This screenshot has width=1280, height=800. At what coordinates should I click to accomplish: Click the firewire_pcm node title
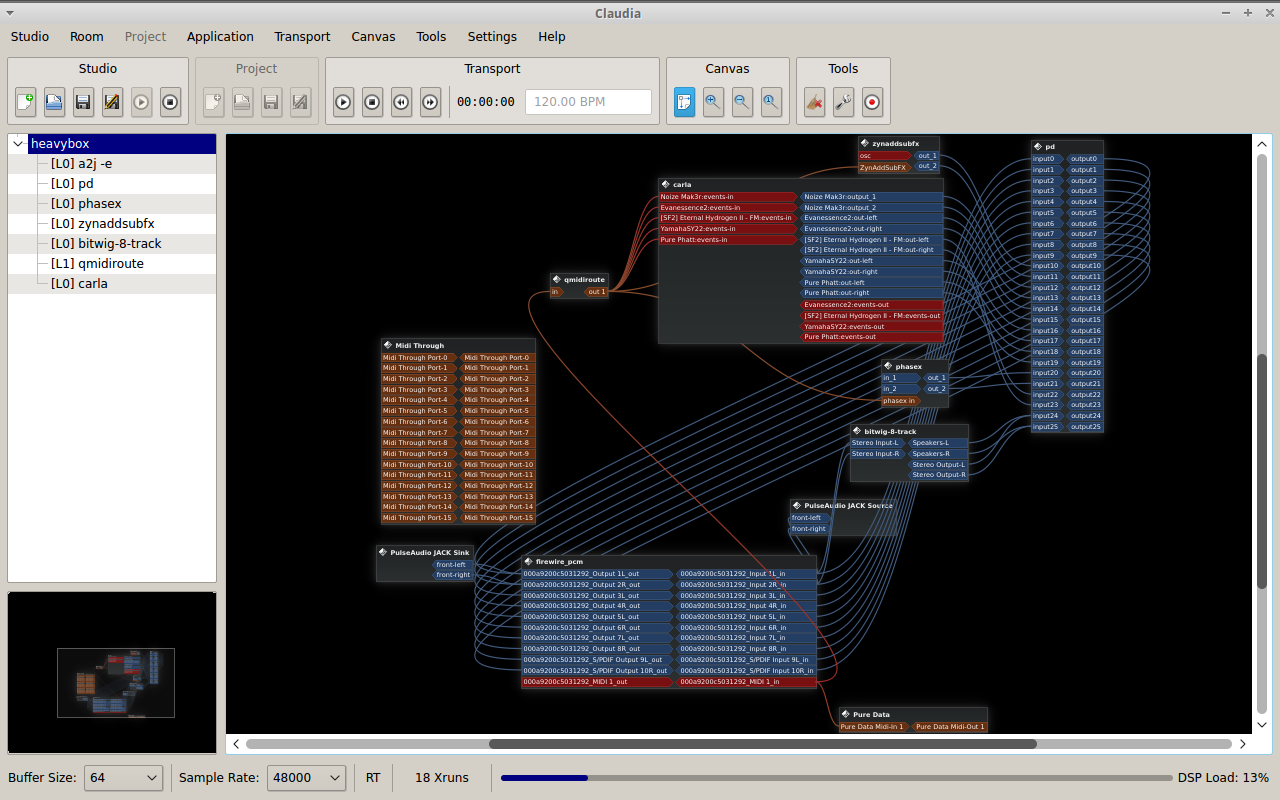tap(559, 562)
